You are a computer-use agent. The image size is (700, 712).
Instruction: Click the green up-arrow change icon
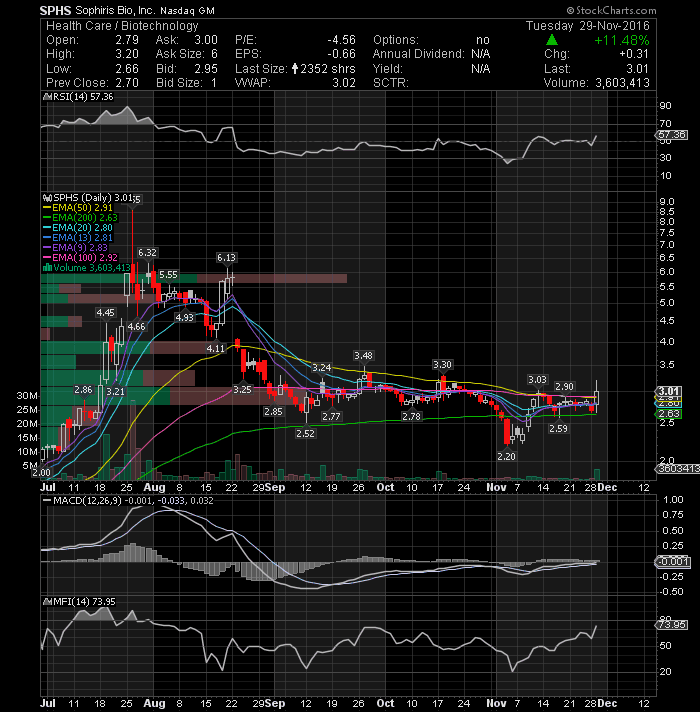pyautogui.click(x=552, y=40)
